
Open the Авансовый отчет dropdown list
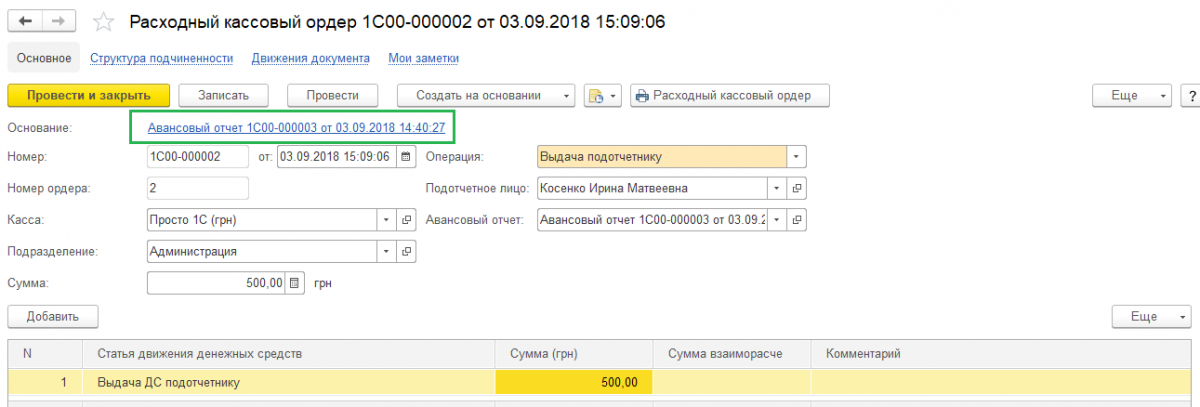coord(778,220)
